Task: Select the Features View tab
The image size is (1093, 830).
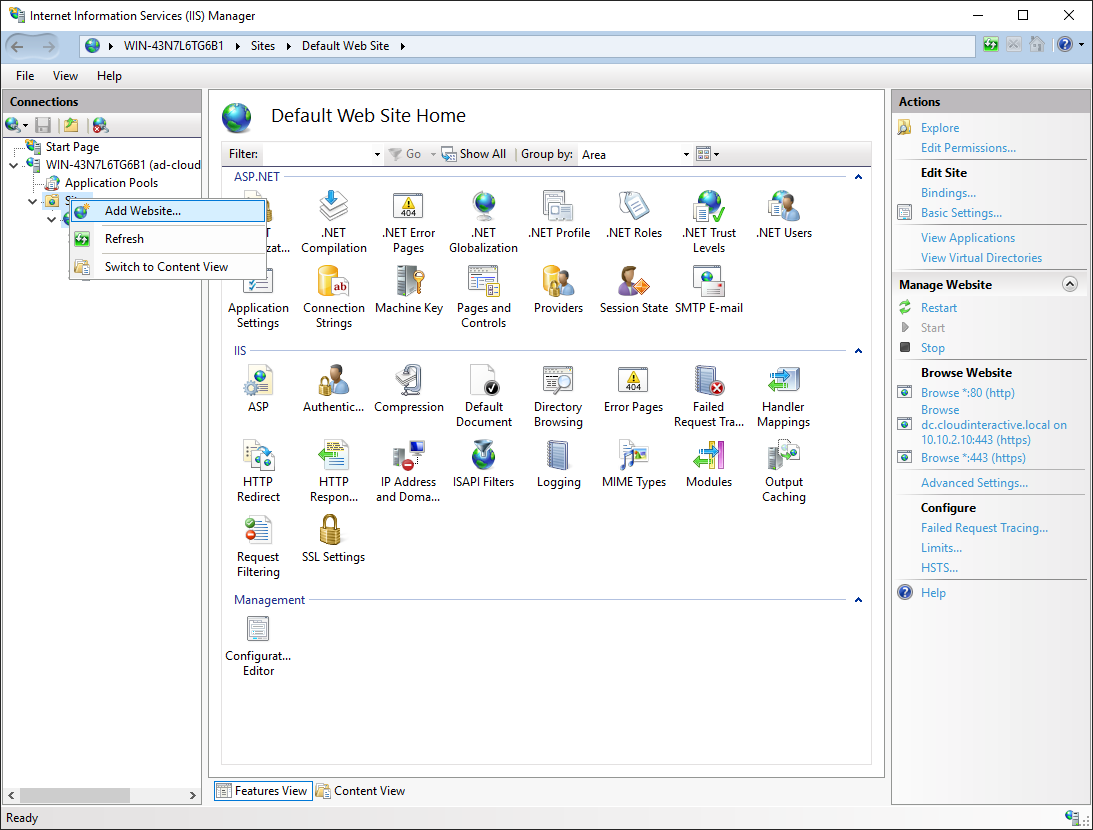Action: (263, 791)
